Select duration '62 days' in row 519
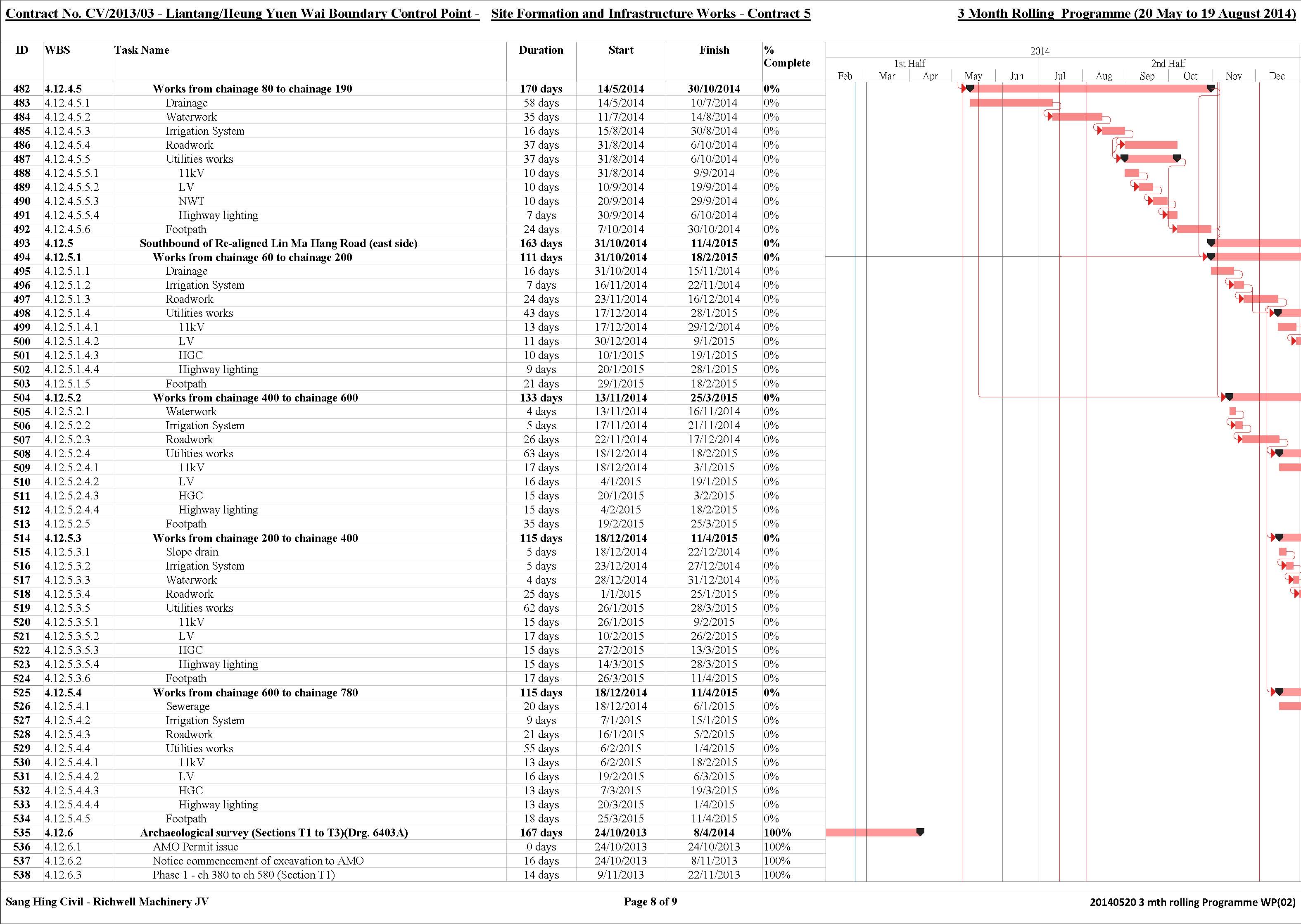 pyautogui.click(x=541, y=608)
